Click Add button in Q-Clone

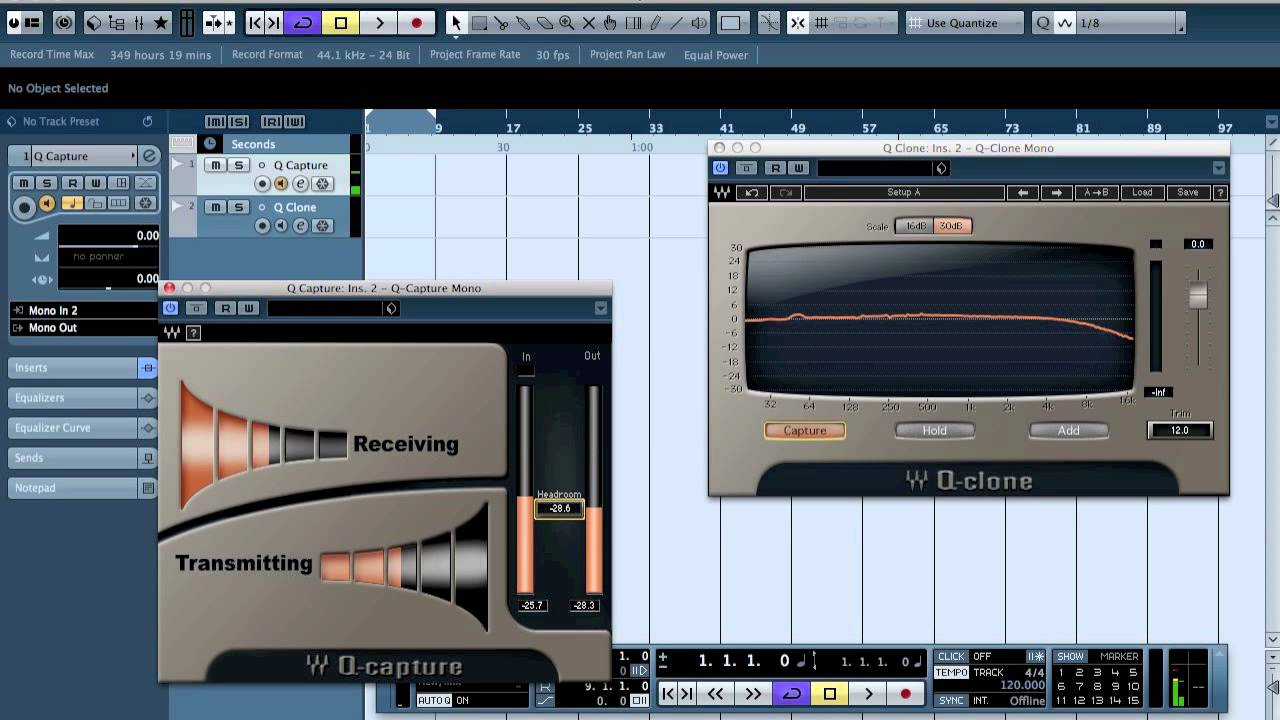[1069, 431]
